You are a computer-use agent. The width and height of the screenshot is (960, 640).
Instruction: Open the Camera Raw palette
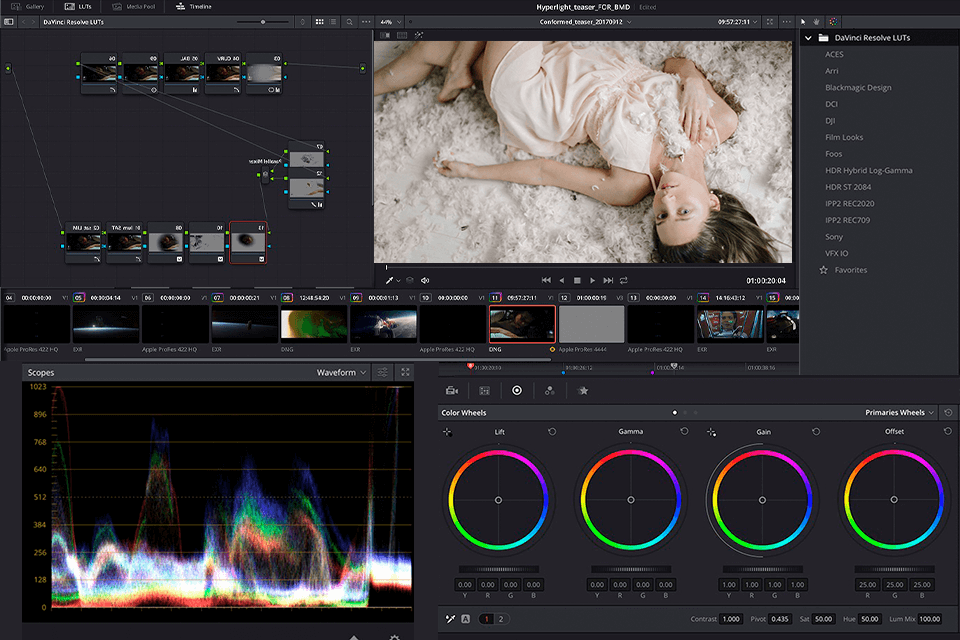click(x=452, y=390)
